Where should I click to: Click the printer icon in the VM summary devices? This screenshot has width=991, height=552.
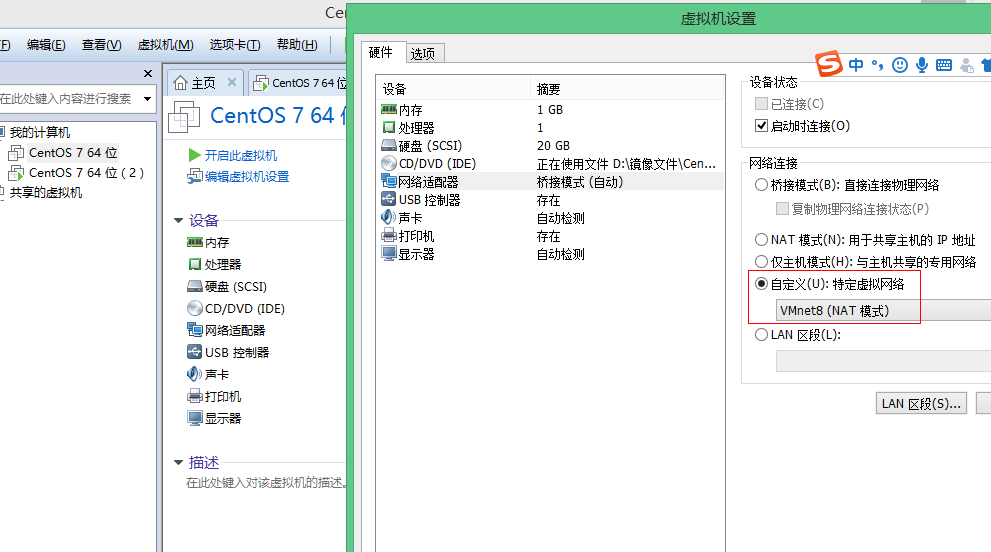click(x=195, y=396)
